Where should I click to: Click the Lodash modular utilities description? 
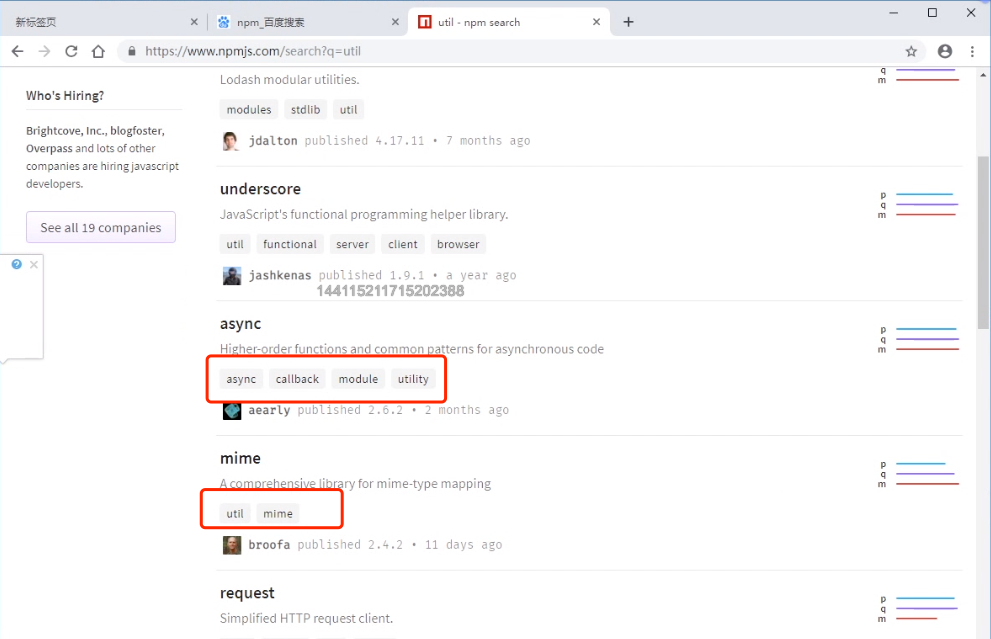[x=289, y=80]
